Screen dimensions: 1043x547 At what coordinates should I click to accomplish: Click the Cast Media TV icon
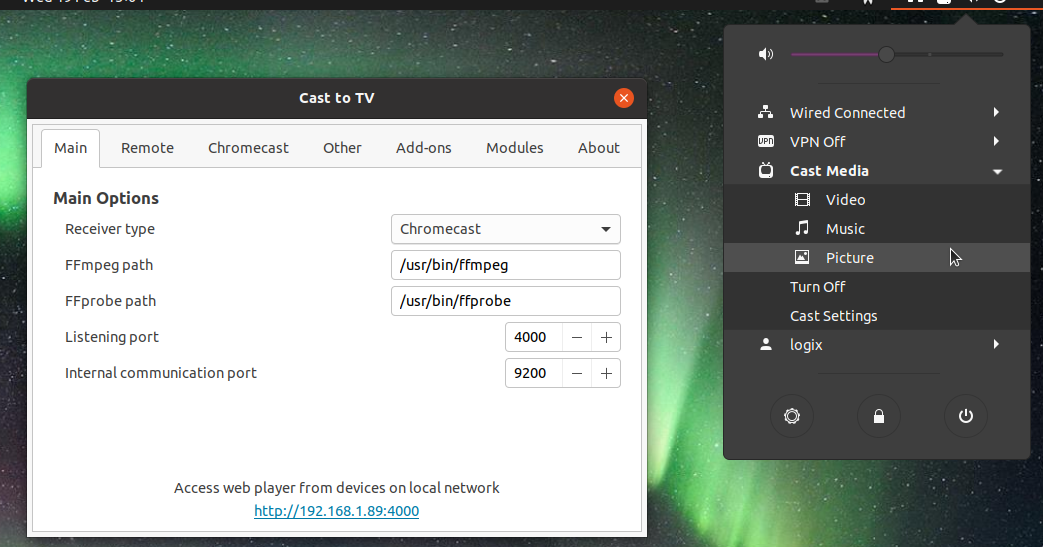[766, 170]
